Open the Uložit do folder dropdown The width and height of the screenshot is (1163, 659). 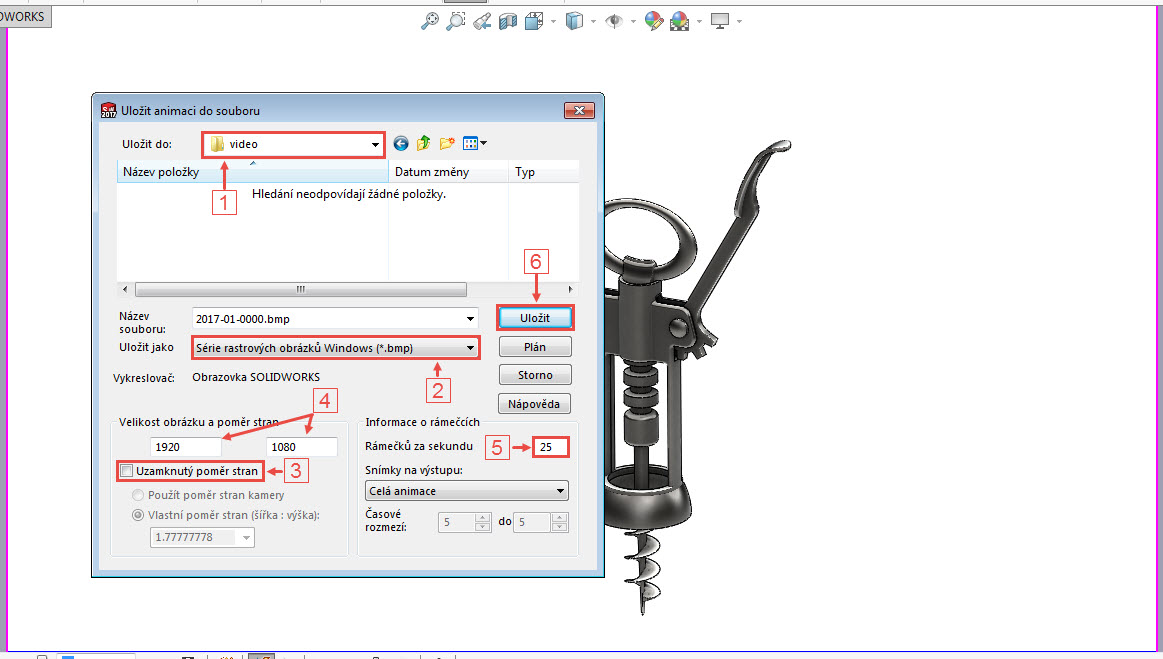375,143
